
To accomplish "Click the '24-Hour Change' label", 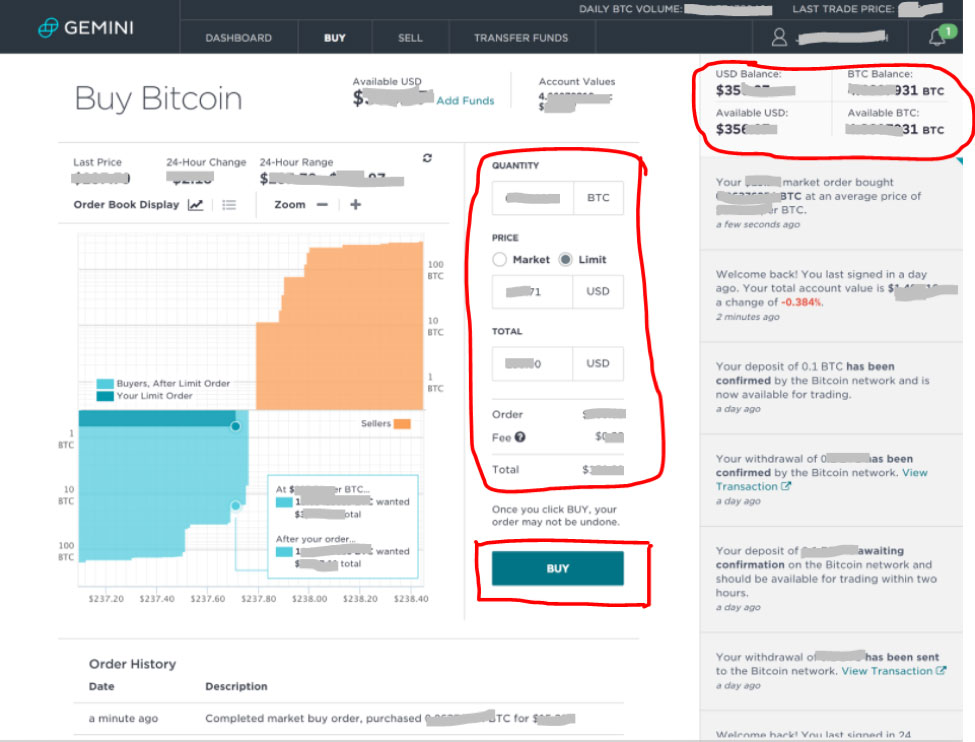I will coord(206,162).
